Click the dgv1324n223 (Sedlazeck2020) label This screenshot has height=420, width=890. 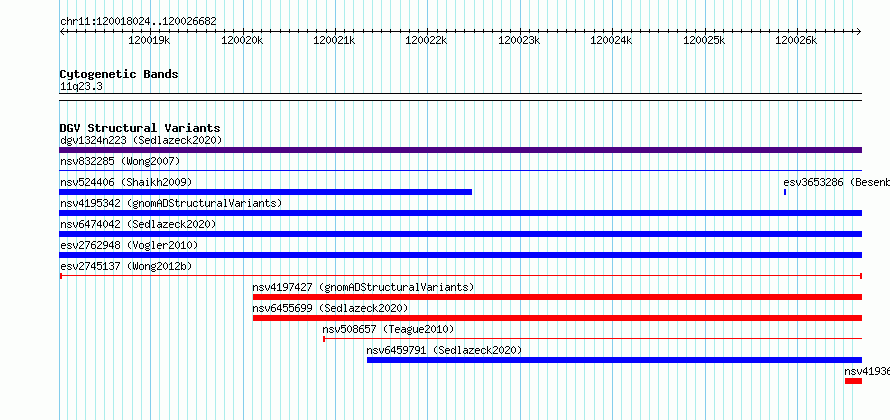(x=141, y=140)
